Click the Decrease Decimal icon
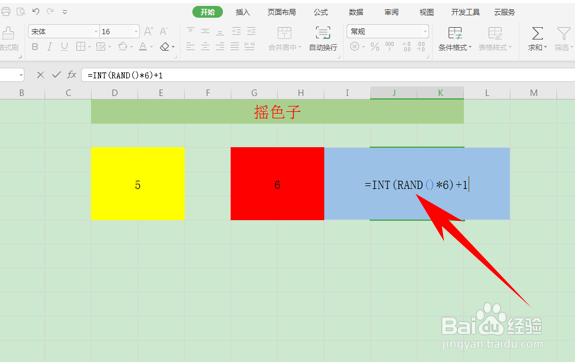Image resolution: width=575 pixels, height=364 pixels. pos(421,47)
